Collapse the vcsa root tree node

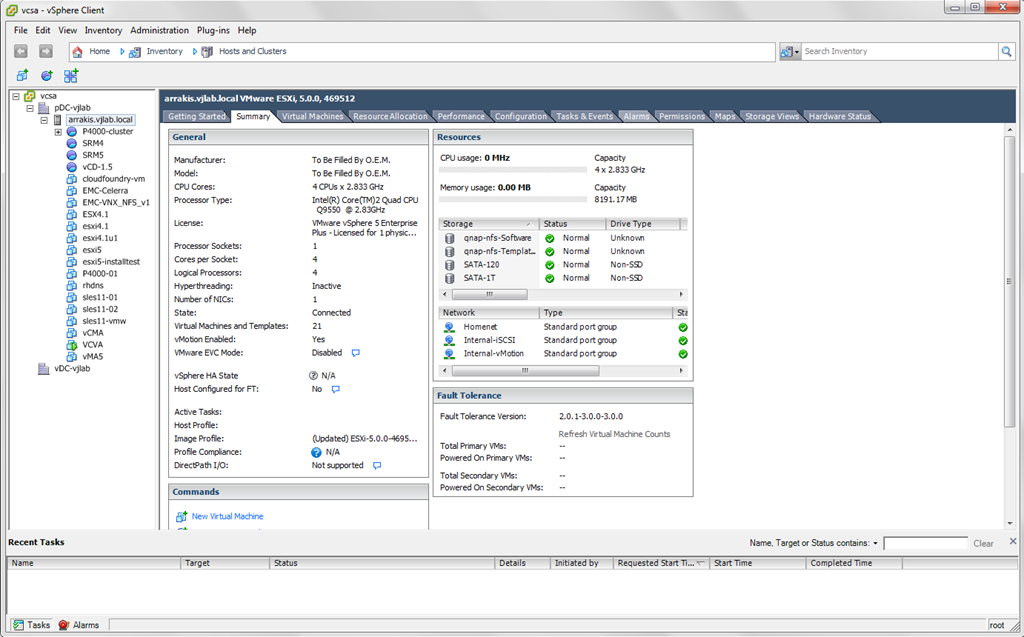[16, 96]
